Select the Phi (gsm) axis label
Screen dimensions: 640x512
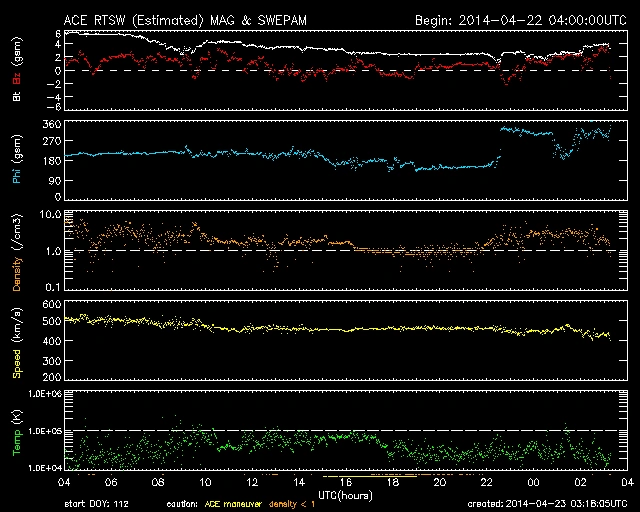tap(17, 160)
